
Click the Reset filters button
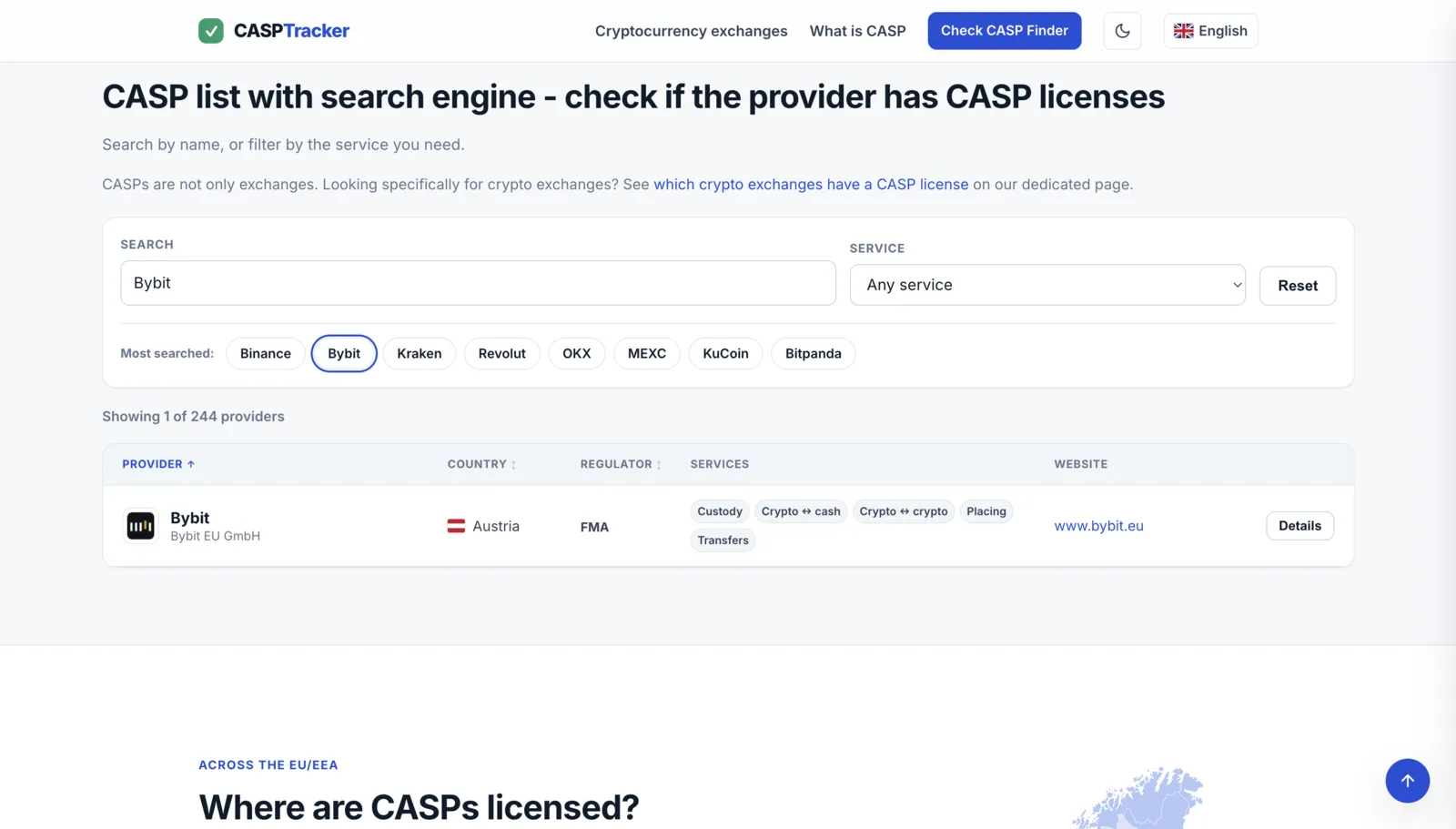coord(1298,286)
